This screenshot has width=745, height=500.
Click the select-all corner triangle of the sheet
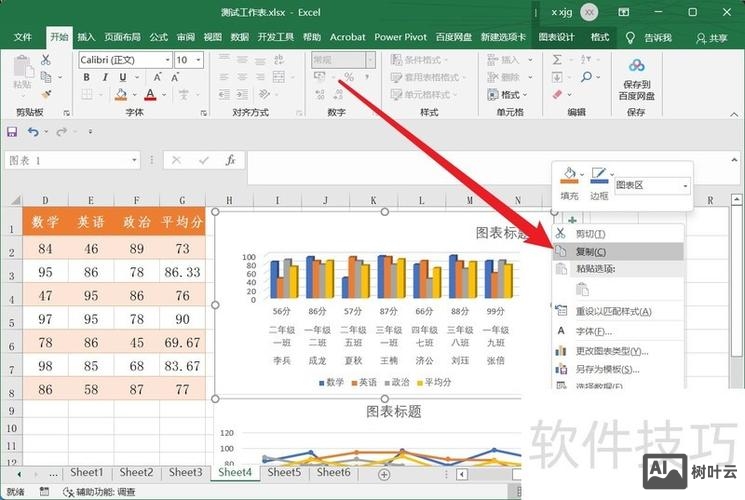pyautogui.click(x=15, y=200)
